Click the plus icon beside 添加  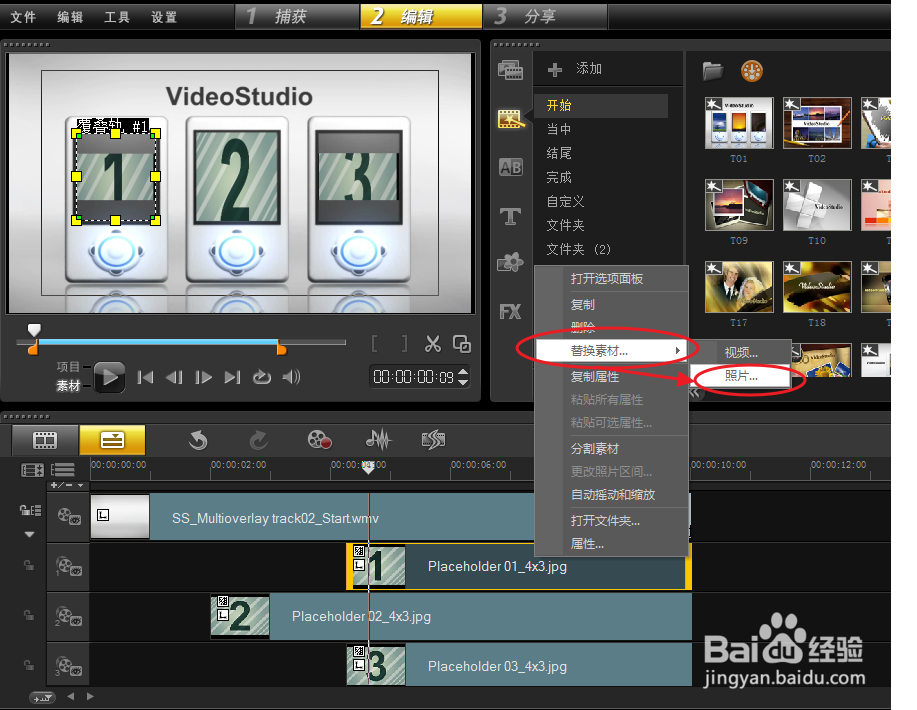click(x=554, y=70)
